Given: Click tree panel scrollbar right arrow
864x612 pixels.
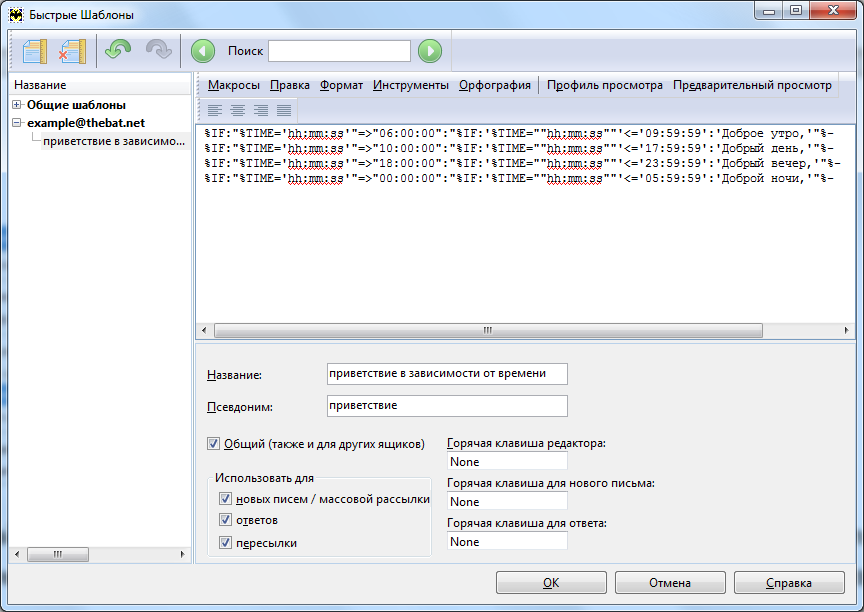Looking at the screenshot, I should coord(182,554).
